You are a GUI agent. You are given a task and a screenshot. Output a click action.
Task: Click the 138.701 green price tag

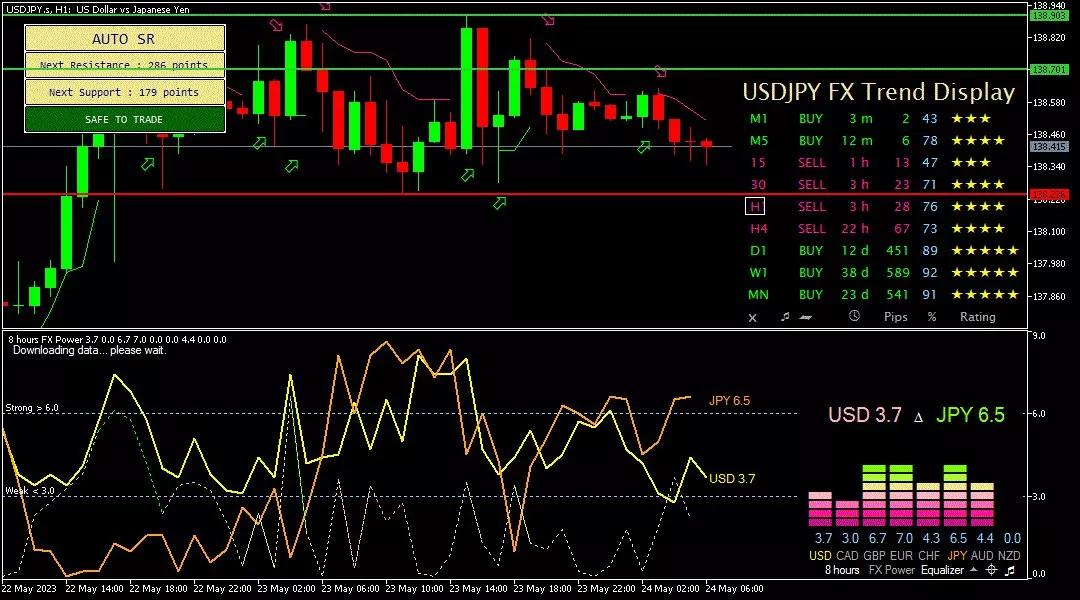1049,70
